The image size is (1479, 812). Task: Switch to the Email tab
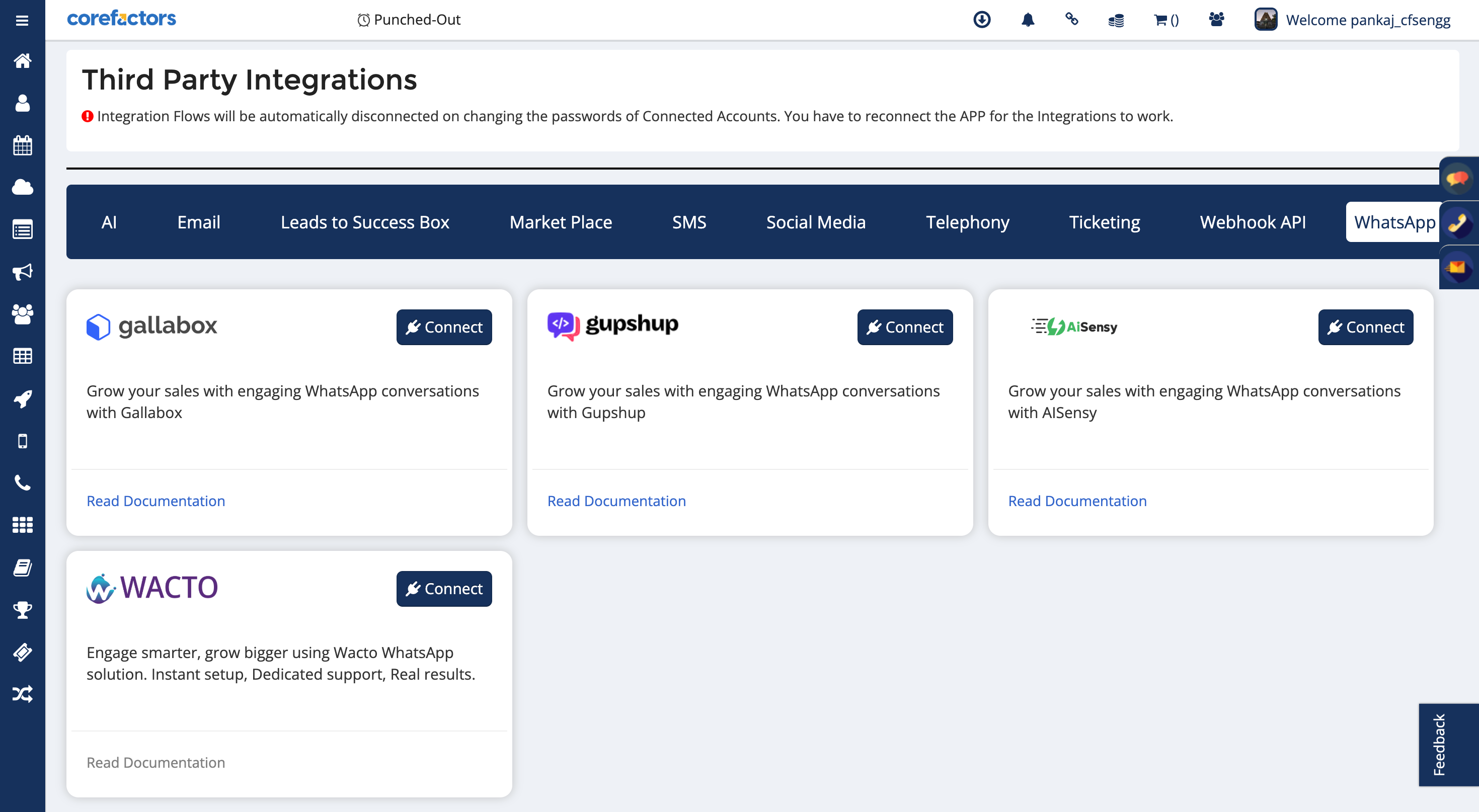pyautogui.click(x=199, y=222)
